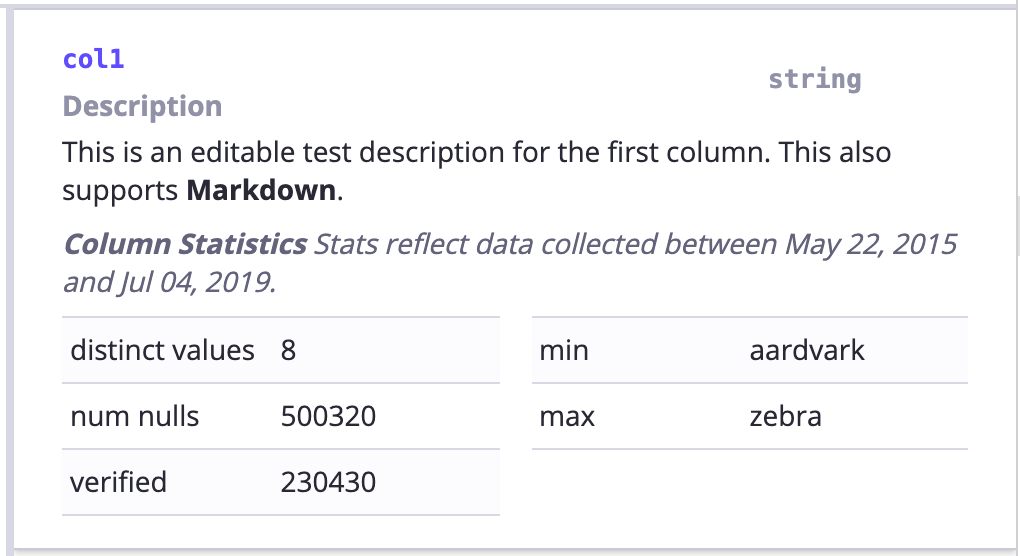Edit the column description text

click(x=477, y=171)
